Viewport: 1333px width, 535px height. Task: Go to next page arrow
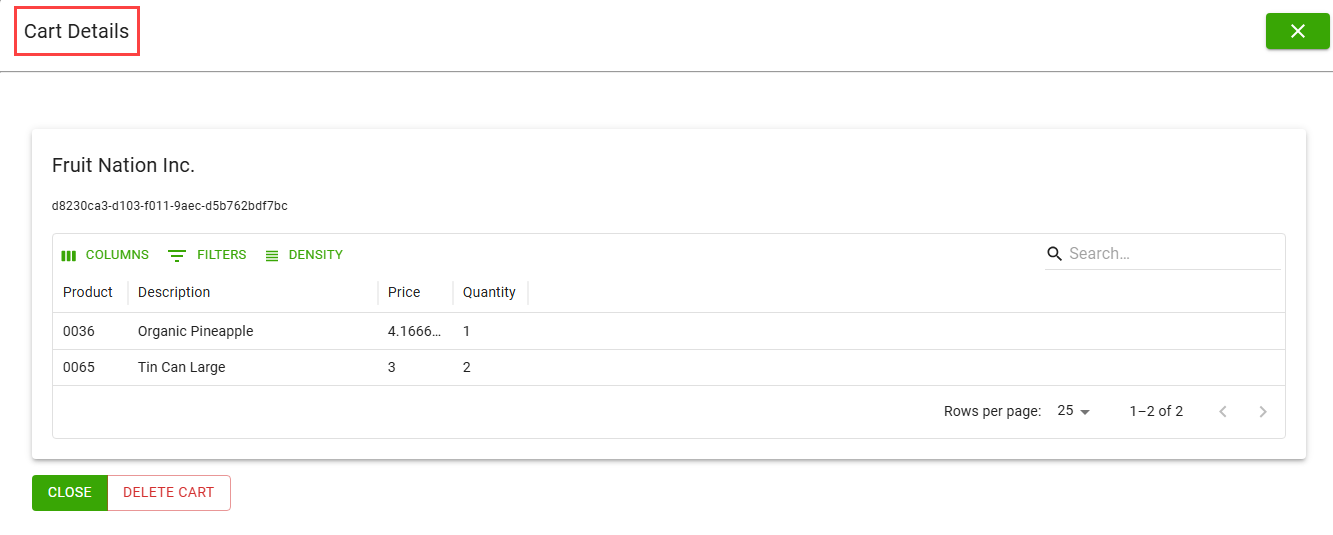(1263, 411)
